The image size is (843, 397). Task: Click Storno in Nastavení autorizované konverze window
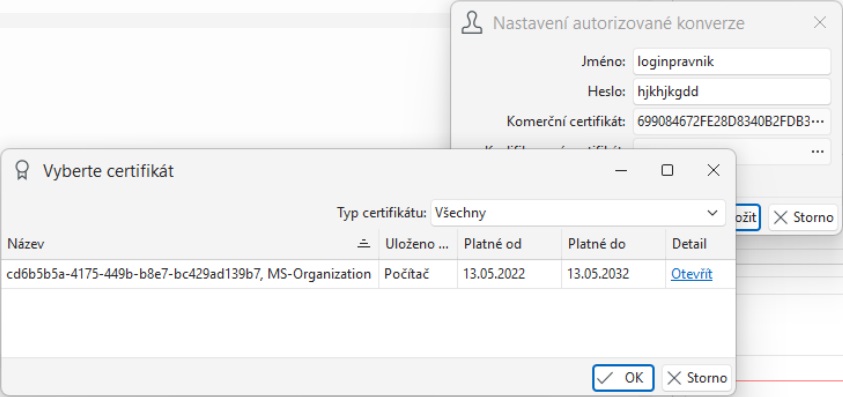click(803, 217)
